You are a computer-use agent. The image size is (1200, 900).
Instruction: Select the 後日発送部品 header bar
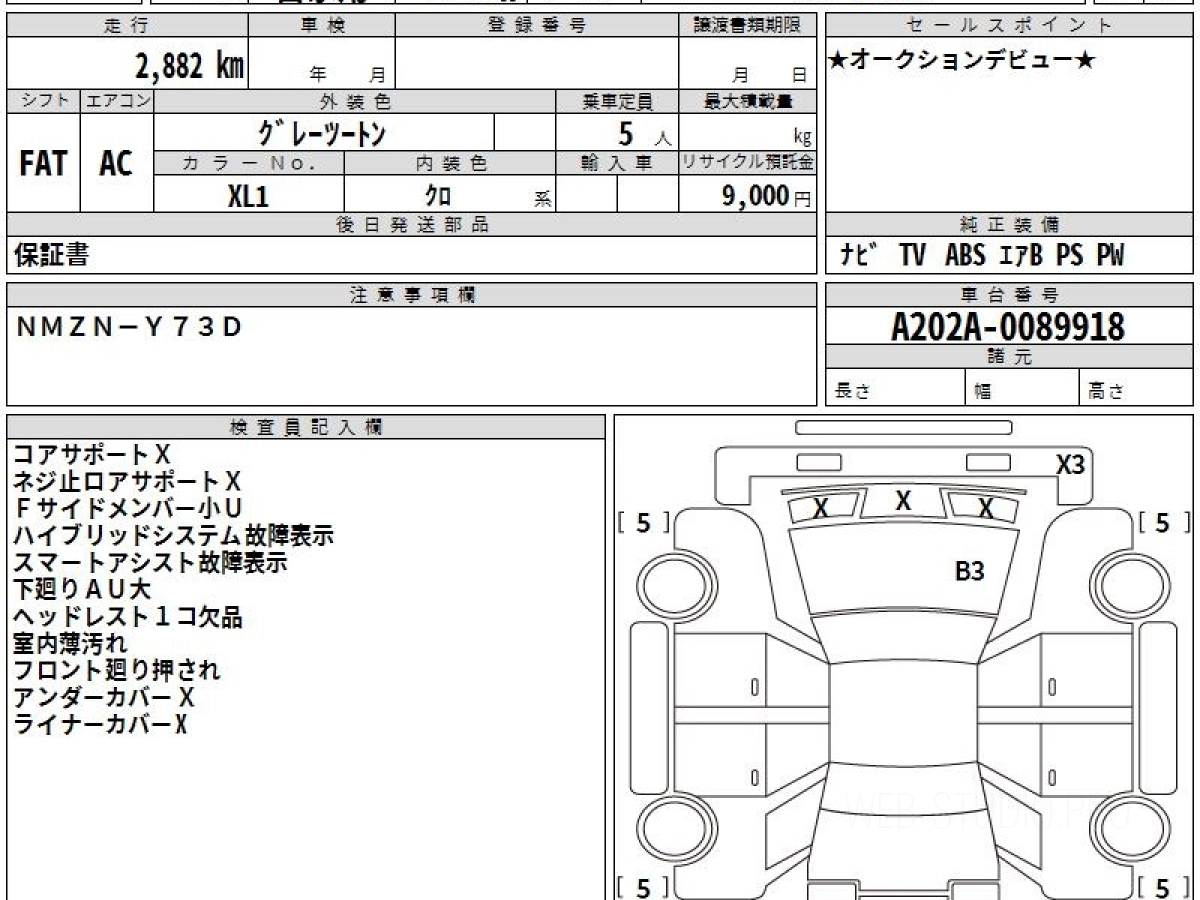coord(412,225)
